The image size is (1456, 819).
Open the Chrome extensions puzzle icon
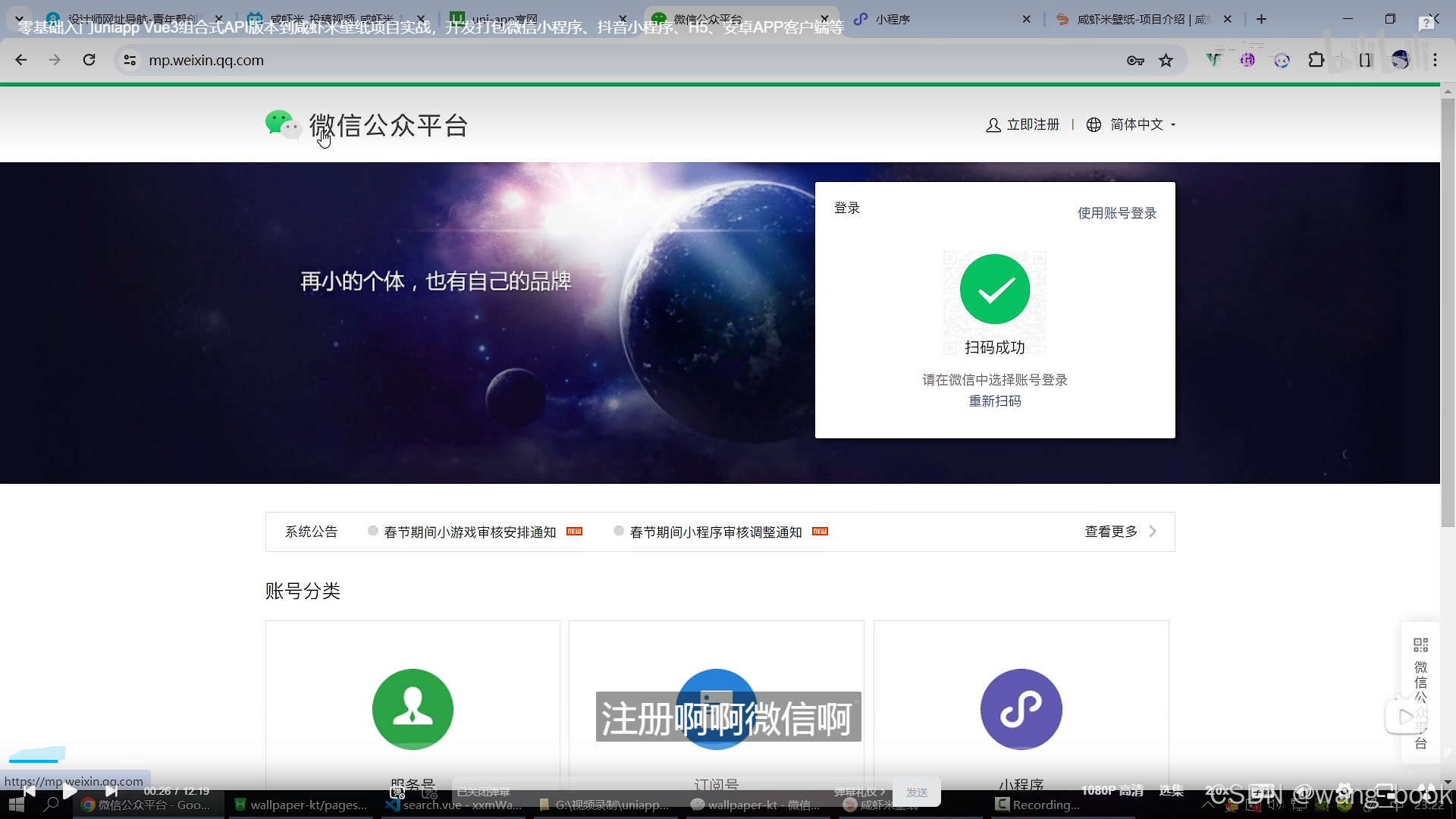pyautogui.click(x=1316, y=60)
